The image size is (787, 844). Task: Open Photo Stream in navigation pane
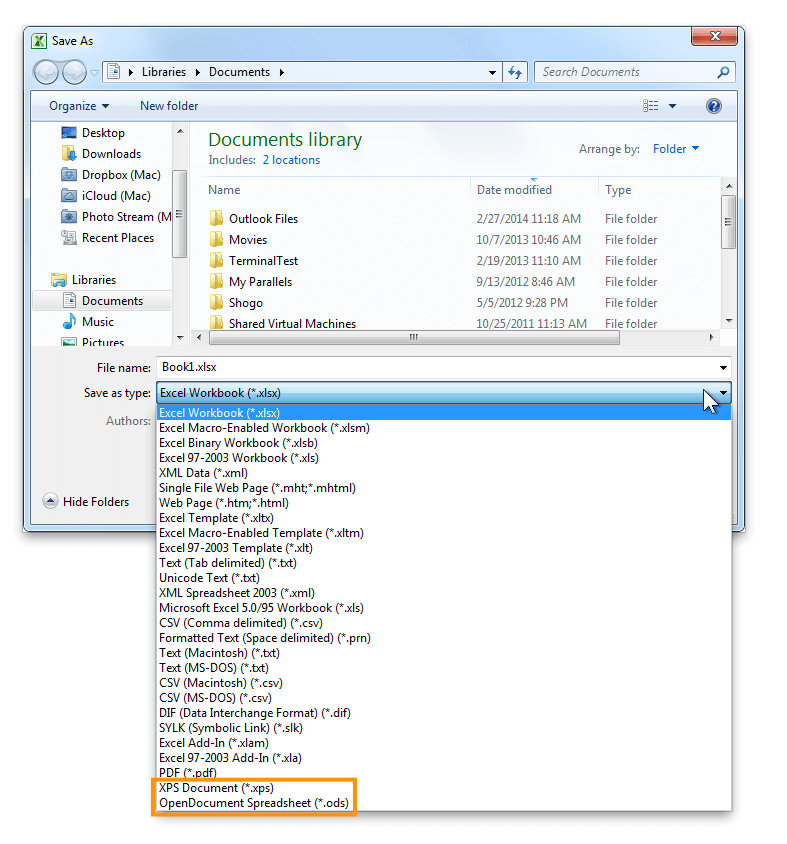[116, 217]
